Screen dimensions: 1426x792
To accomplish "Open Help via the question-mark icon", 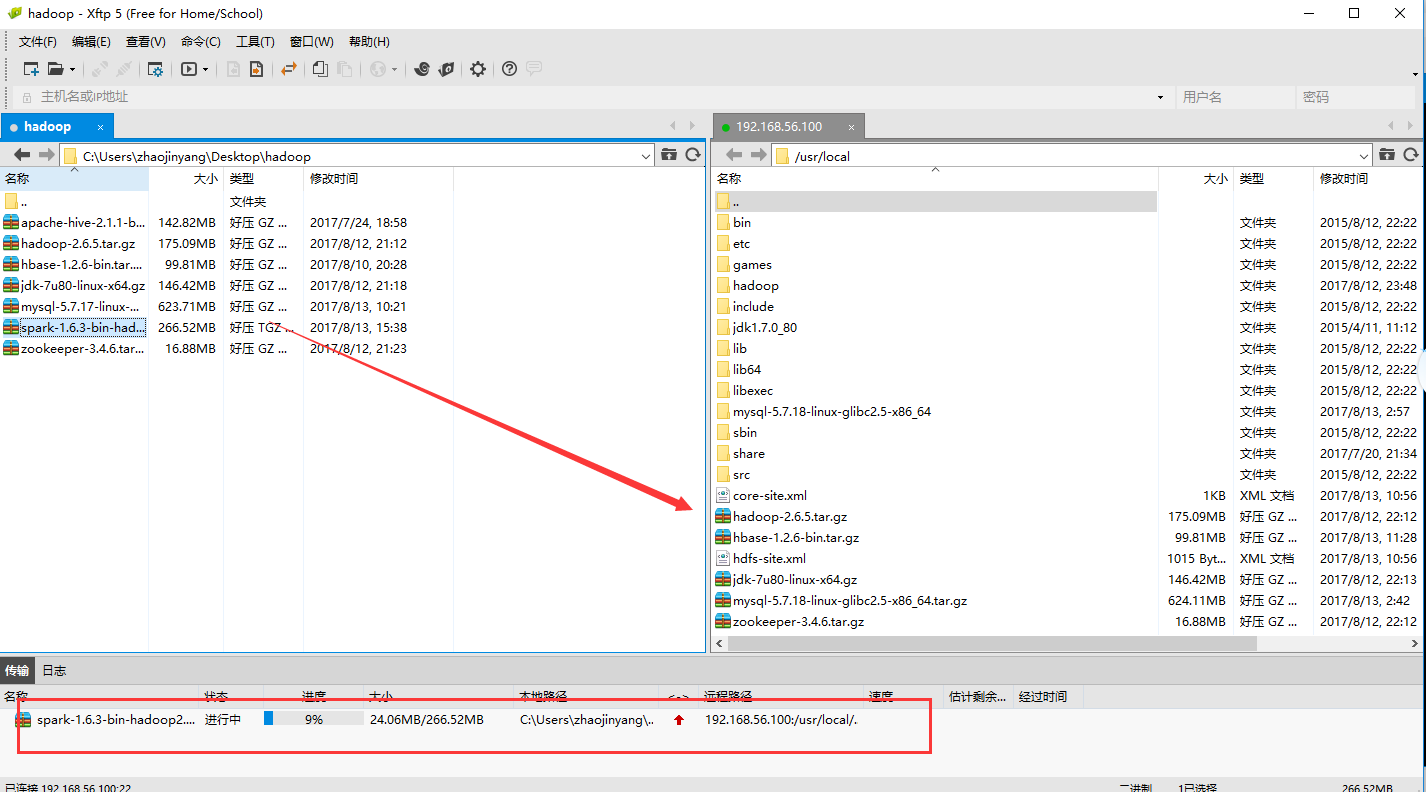I will [509, 69].
